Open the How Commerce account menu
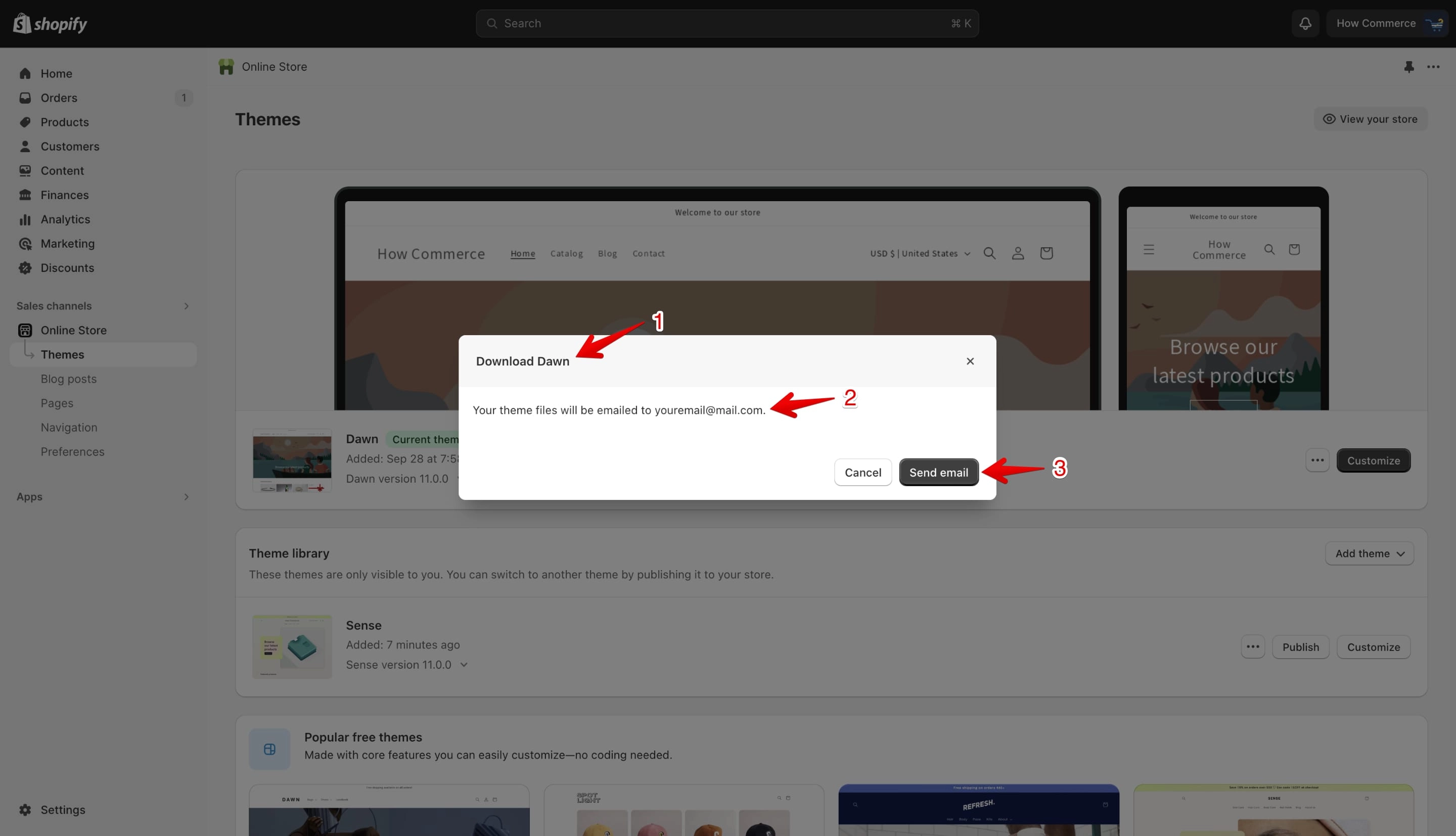 pyautogui.click(x=1387, y=24)
